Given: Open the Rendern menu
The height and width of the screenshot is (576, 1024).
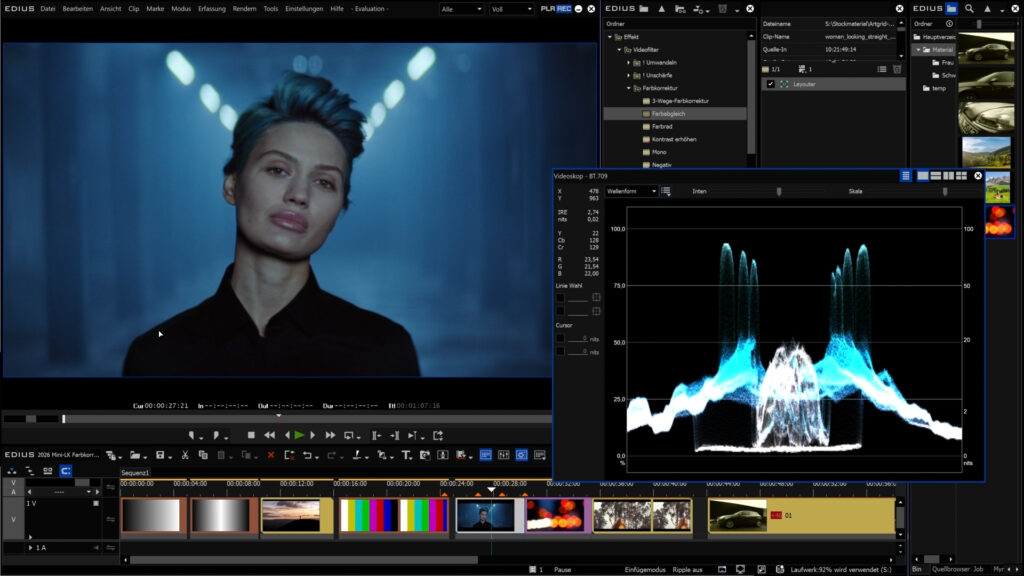Looking at the screenshot, I should (x=243, y=8).
